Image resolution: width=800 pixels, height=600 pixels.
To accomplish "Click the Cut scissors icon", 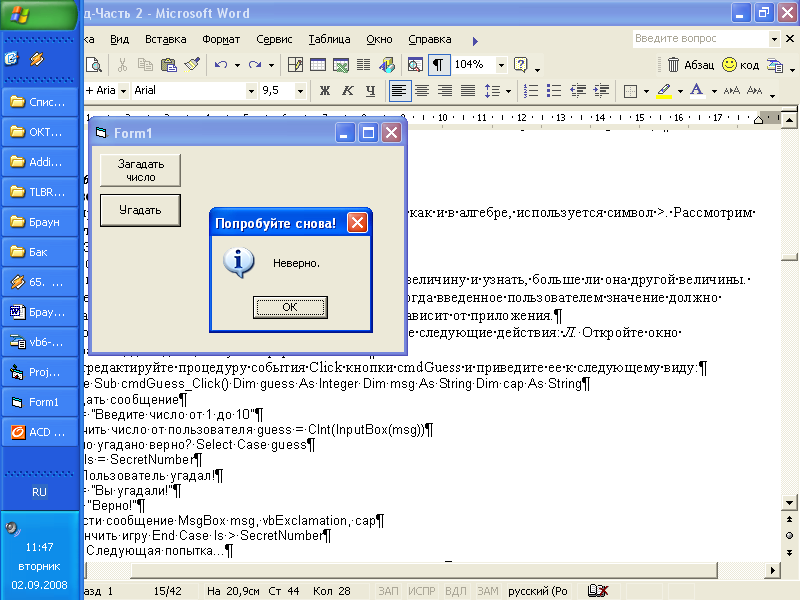I will [x=122, y=65].
